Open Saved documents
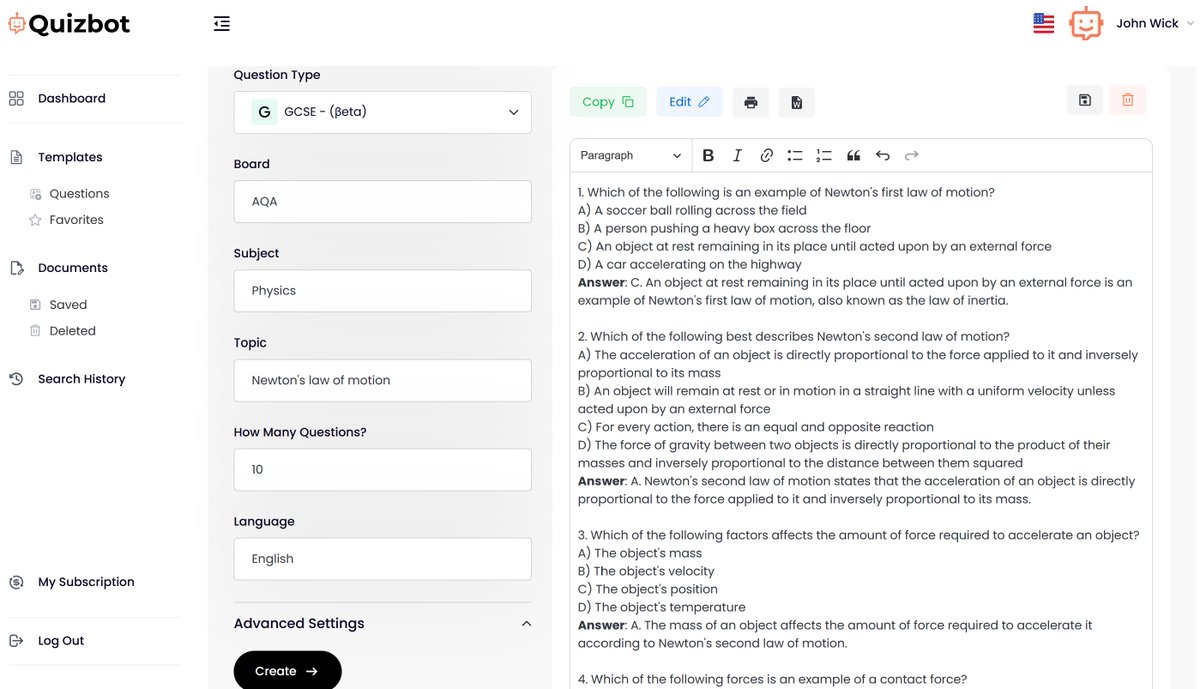The image size is (1200, 689). pyautogui.click(x=68, y=305)
